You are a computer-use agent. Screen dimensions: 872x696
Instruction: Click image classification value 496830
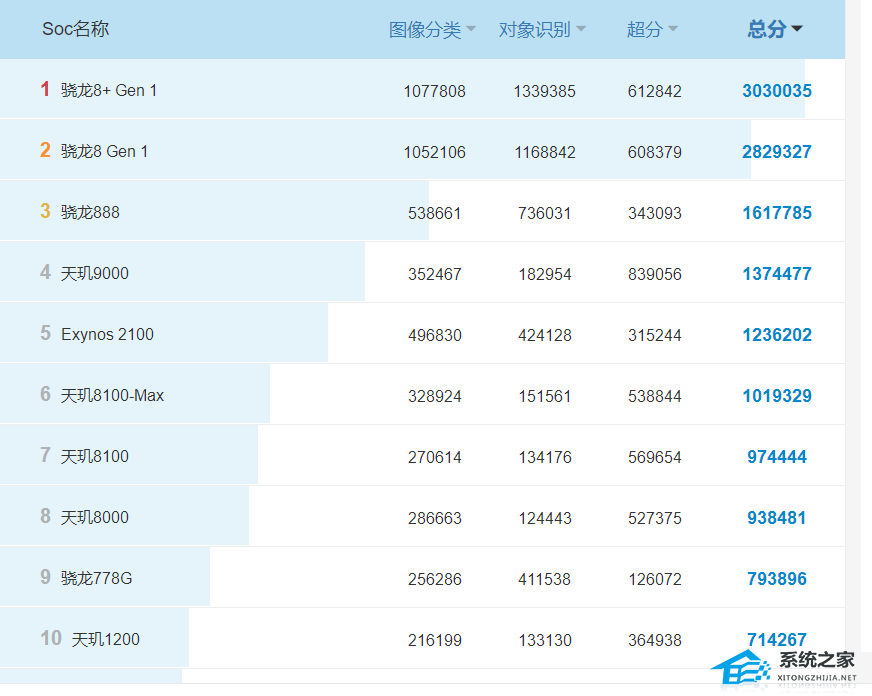click(x=434, y=335)
